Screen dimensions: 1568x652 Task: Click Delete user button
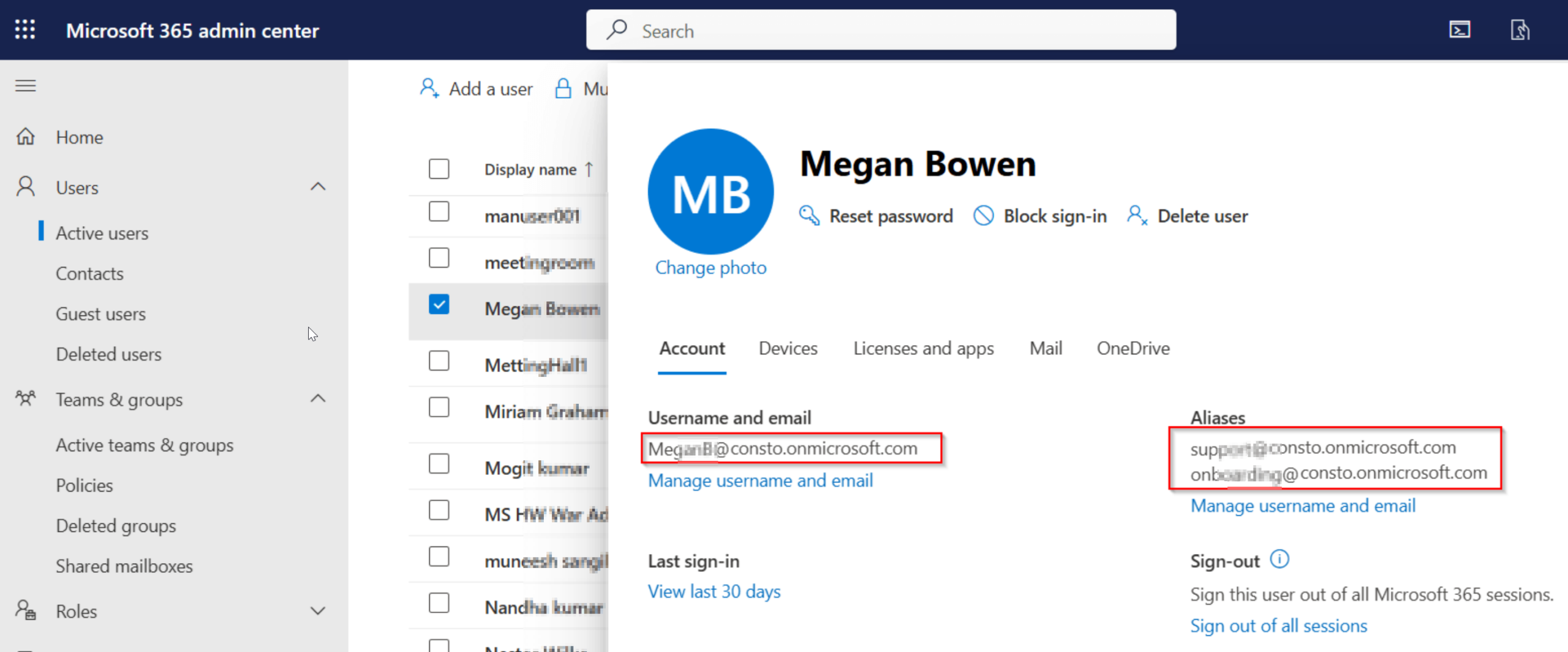[x=1188, y=216]
